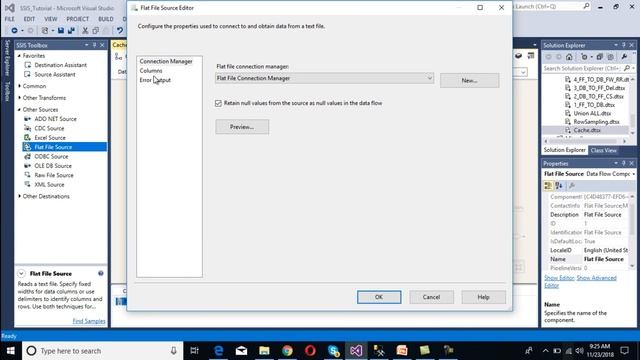
Task: Click Search Solution Explorer input field
Action: (x=582, y=68)
